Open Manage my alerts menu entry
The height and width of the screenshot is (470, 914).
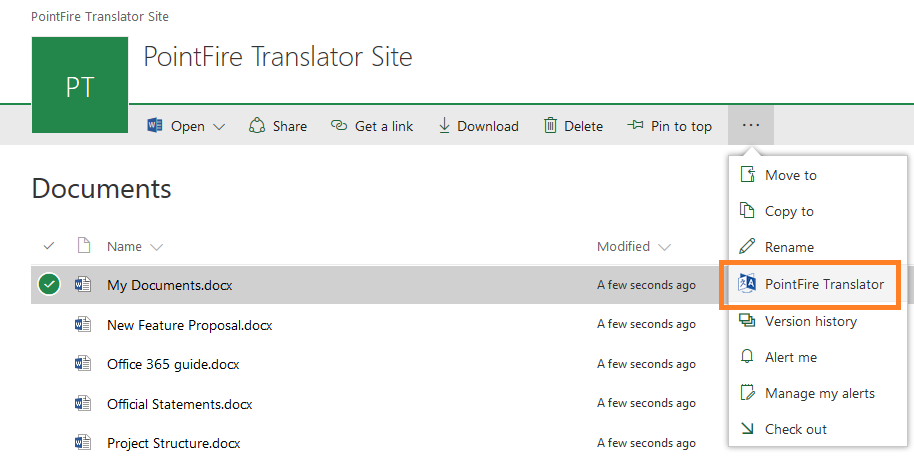[x=818, y=393]
